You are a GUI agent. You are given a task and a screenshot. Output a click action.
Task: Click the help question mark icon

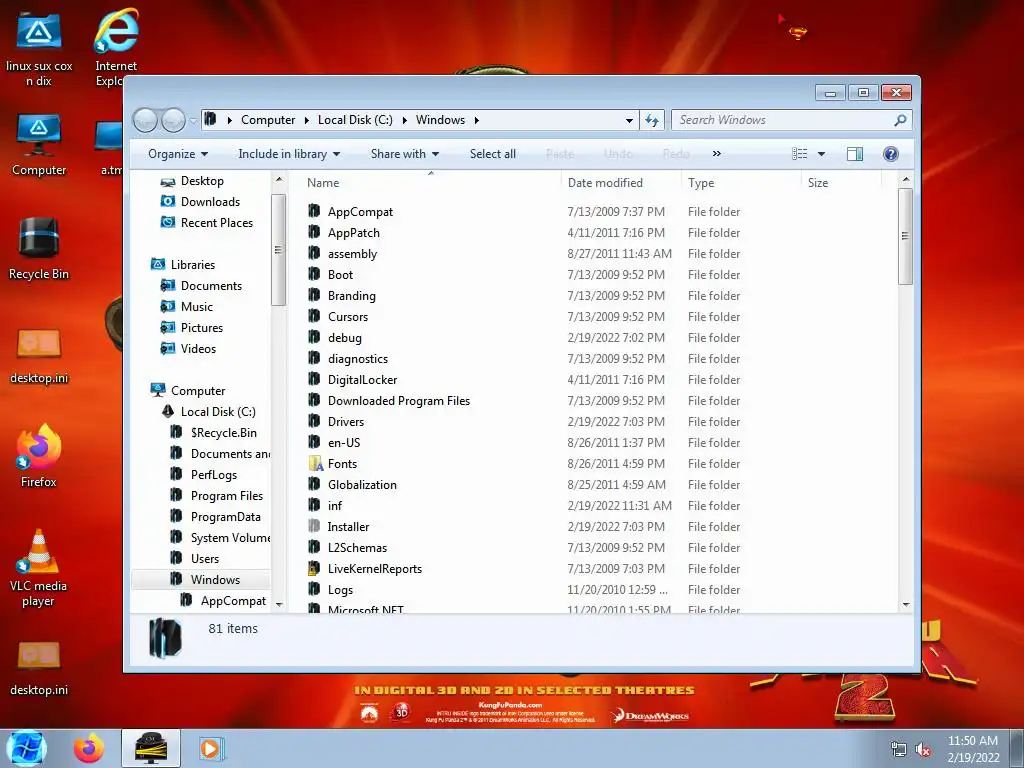[x=891, y=153]
